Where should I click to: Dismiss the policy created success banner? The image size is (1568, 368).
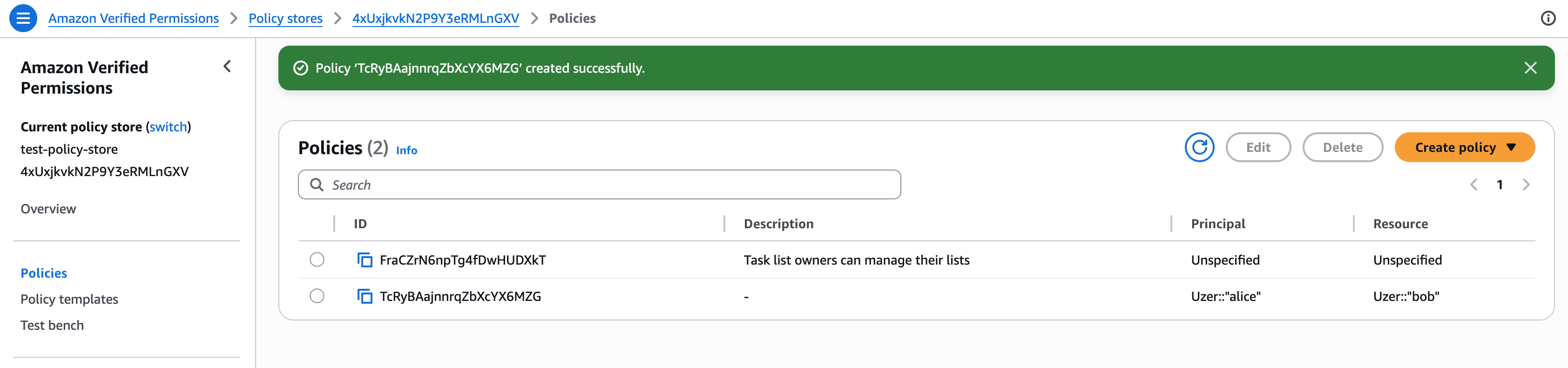click(1530, 68)
